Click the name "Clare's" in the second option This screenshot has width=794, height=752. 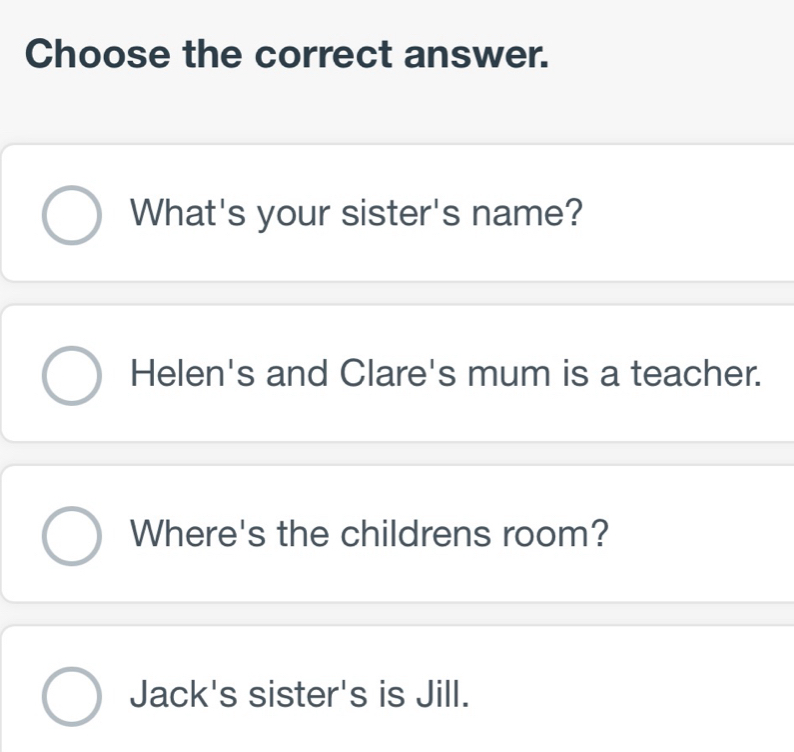tap(383, 374)
